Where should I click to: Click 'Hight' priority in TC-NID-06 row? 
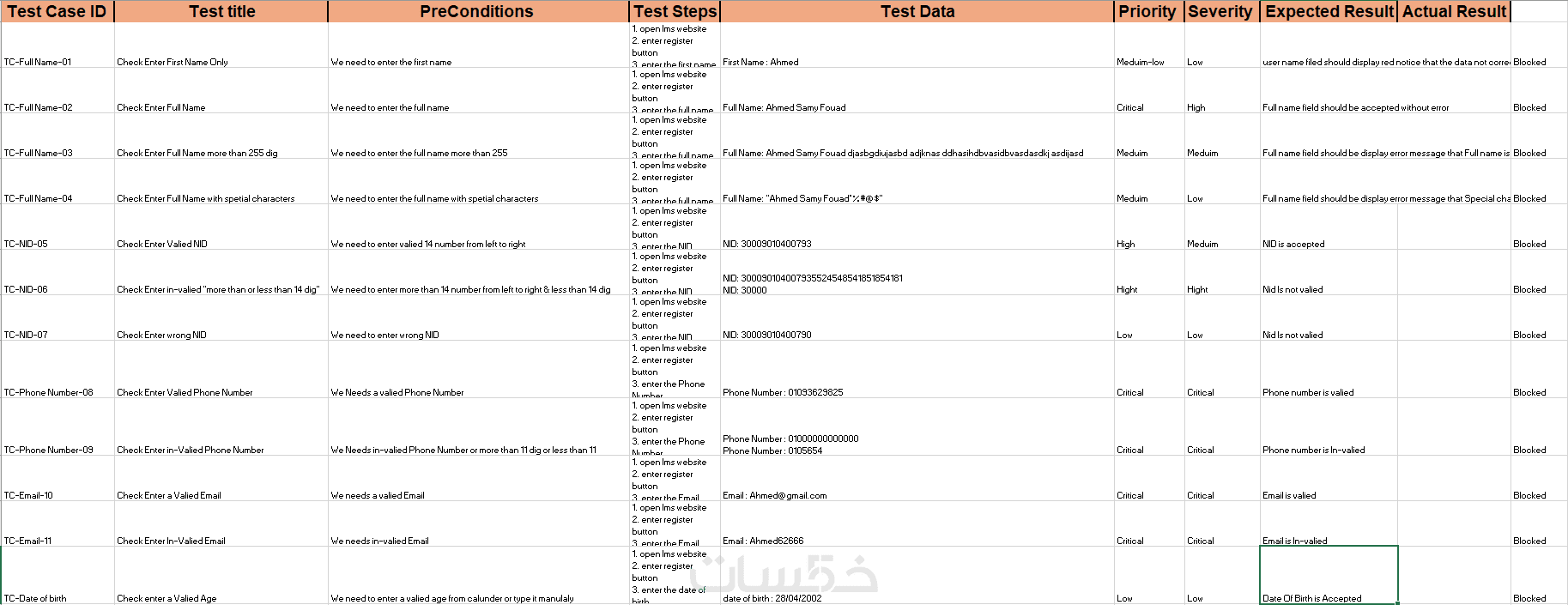(x=1149, y=272)
